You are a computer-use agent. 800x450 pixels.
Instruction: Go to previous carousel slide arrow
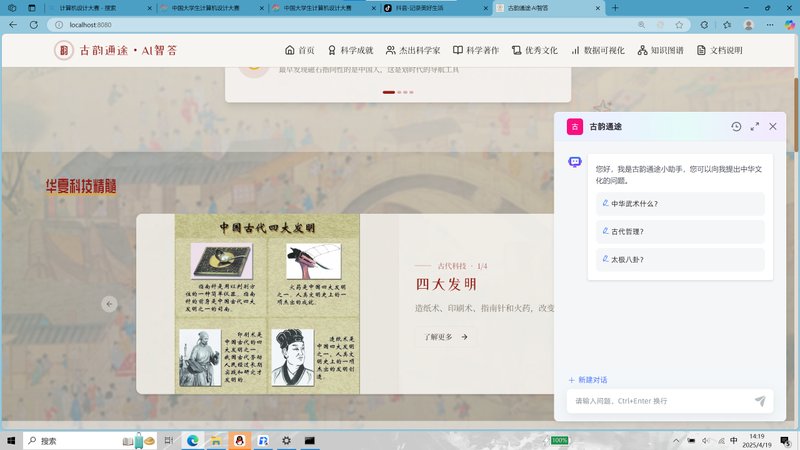[x=109, y=304]
